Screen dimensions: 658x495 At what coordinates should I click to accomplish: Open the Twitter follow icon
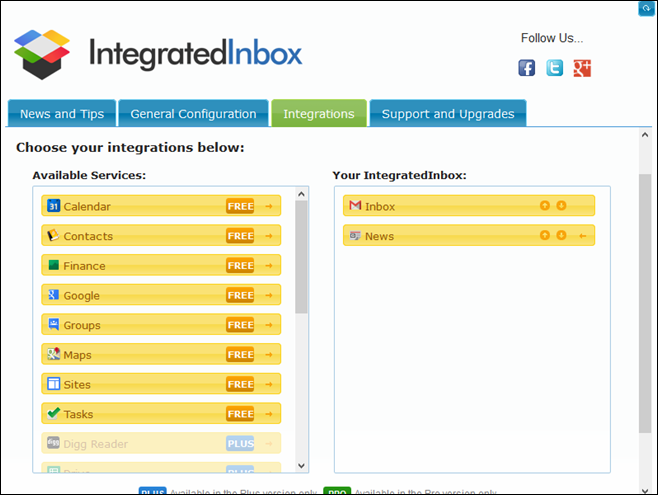(554, 68)
